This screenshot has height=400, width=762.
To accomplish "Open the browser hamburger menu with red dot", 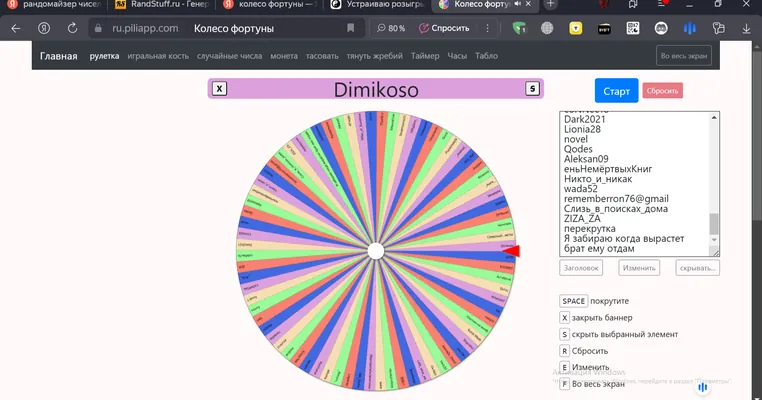I will (662, 3).
